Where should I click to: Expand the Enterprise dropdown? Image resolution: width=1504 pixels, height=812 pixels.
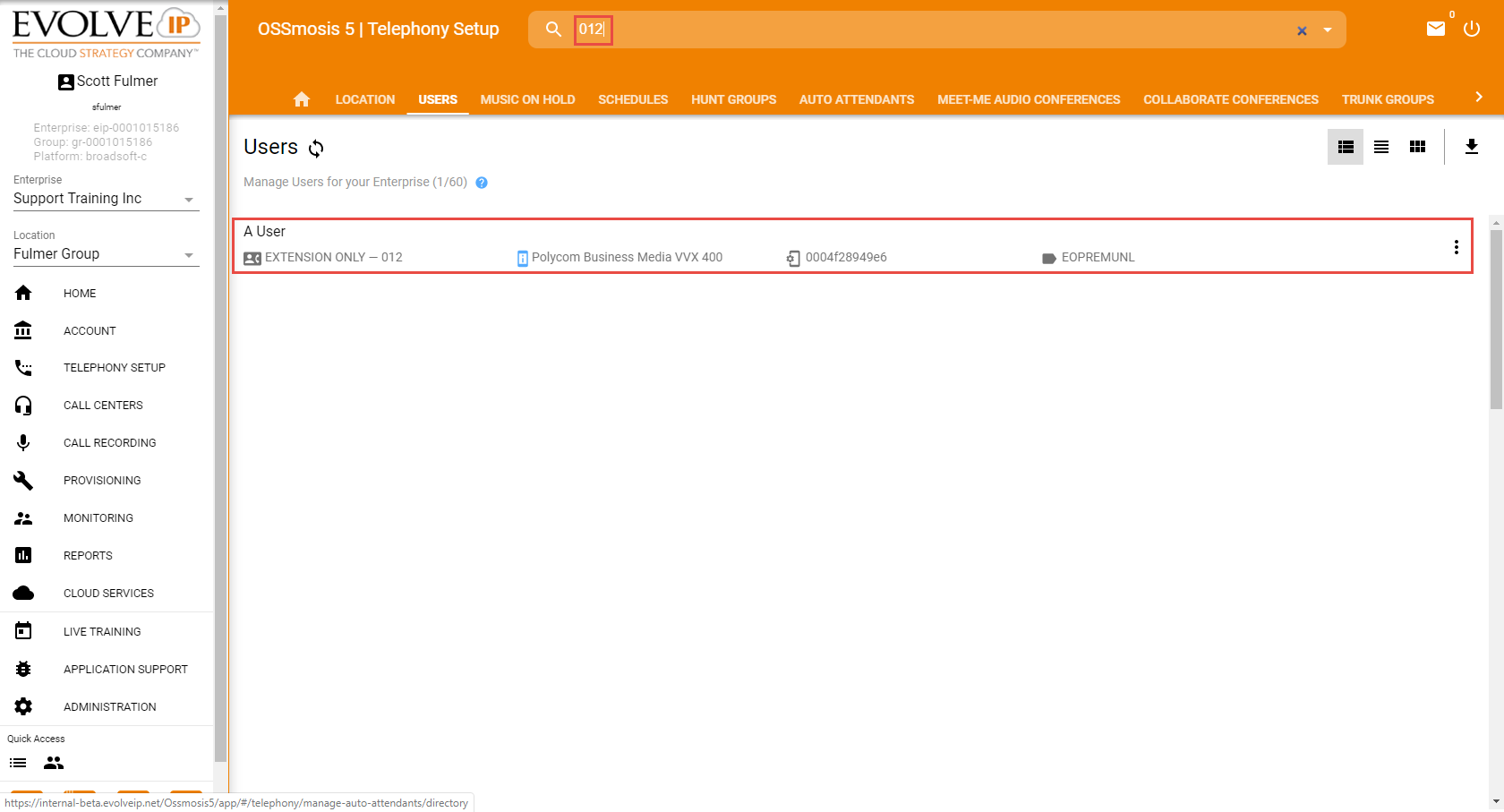188,200
